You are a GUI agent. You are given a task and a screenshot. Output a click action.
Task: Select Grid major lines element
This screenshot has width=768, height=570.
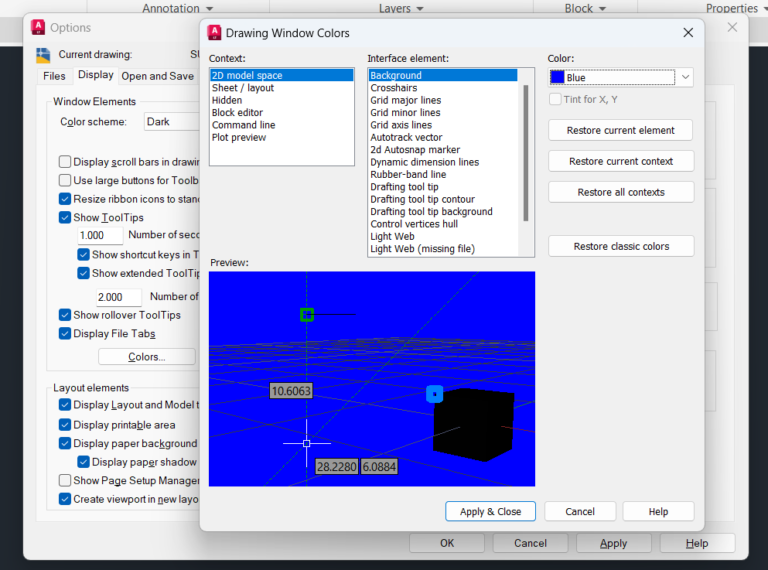pyautogui.click(x=443, y=100)
